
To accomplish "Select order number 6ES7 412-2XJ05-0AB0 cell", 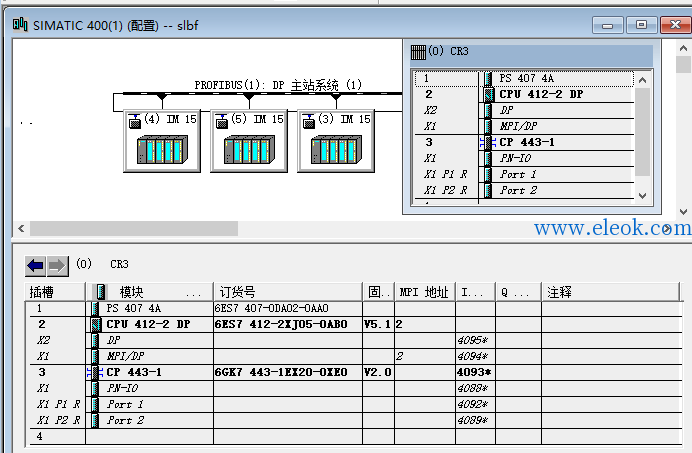I will pyautogui.click(x=288, y=325).
